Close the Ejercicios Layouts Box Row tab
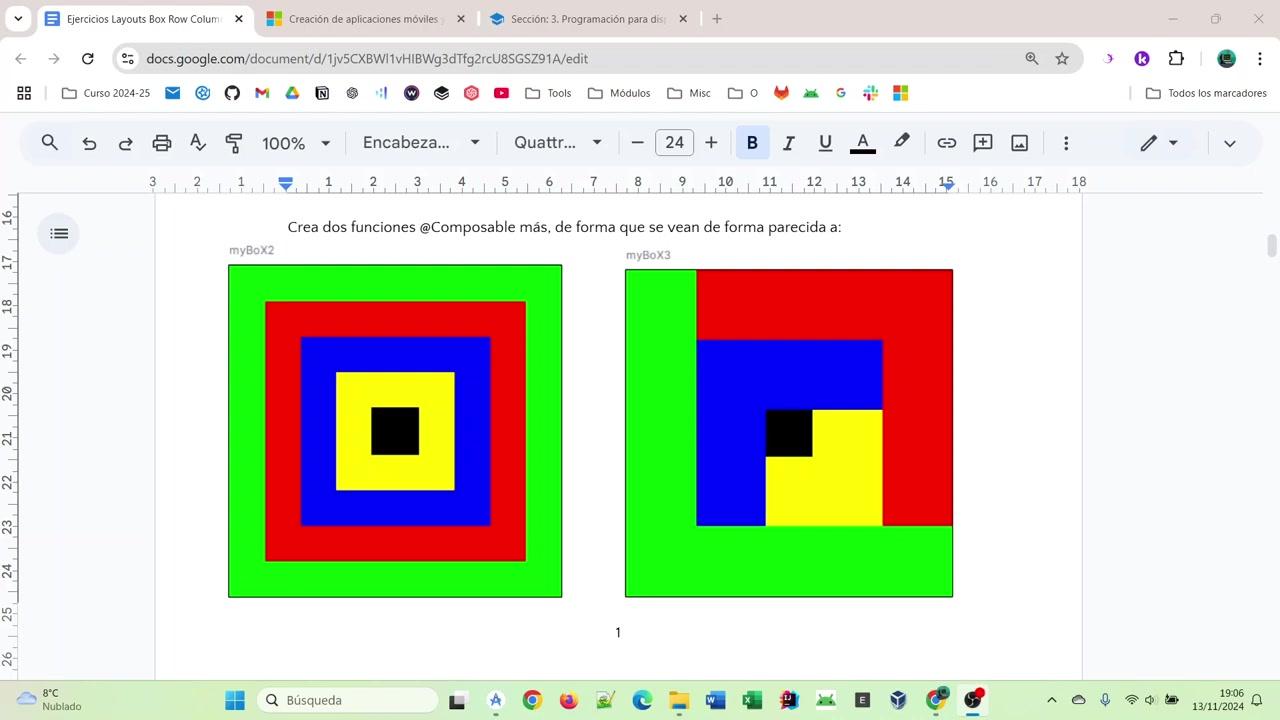Image resolution: width=1280 pixels, height=720 pixels. pyautogui.click(x=239, y=19)
